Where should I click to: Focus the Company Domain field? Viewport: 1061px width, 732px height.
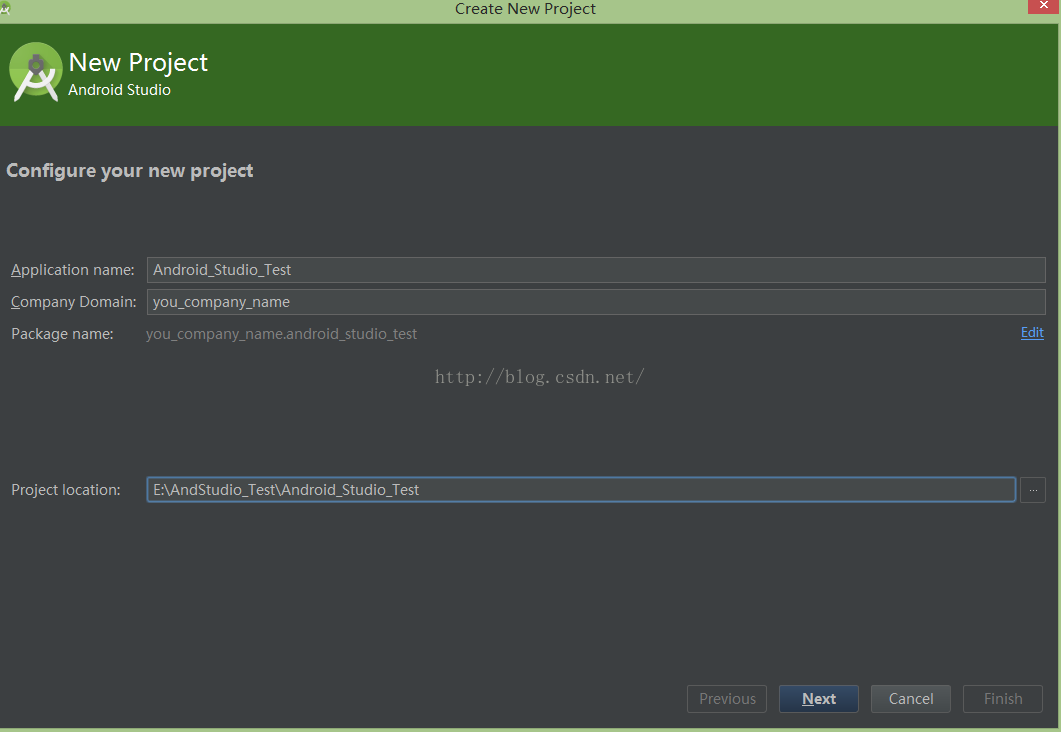[x=595, y=302]
